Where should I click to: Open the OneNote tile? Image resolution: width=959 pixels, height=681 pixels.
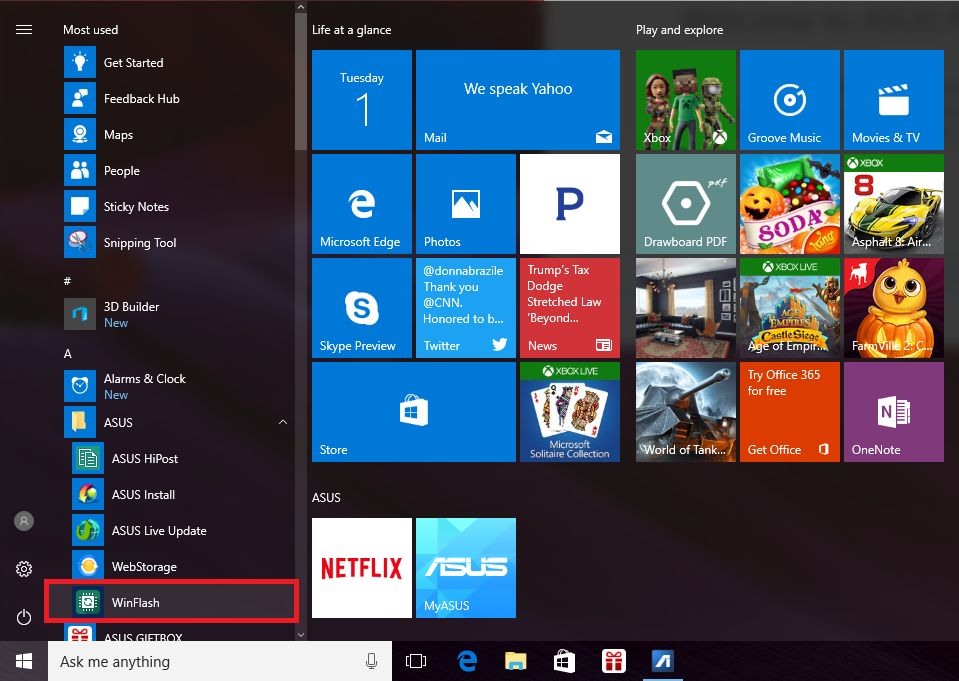click(x=894, y=412)
